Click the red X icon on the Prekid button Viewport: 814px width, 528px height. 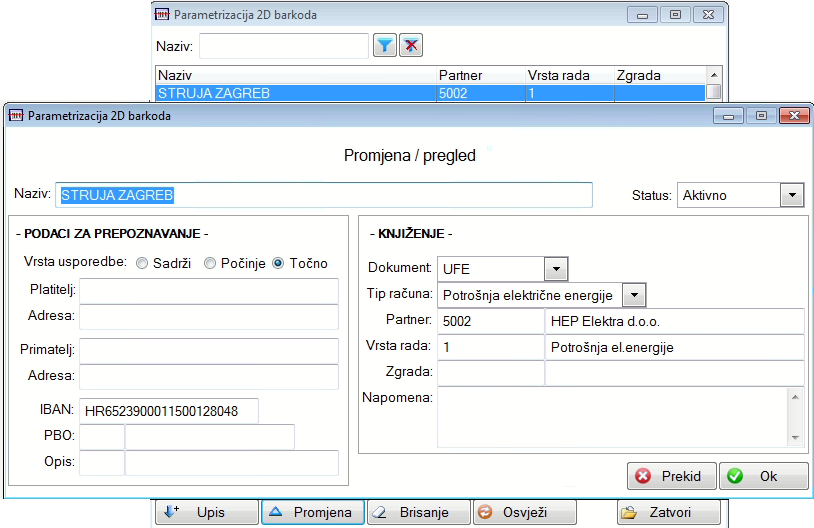pos(643,476)
